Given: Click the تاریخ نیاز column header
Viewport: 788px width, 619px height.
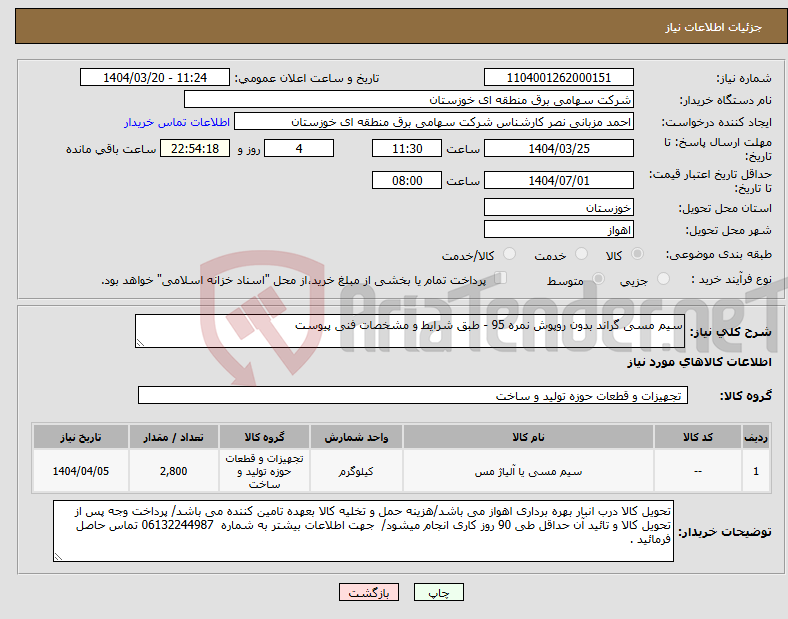Looking at the screenshot, I should 81,437.
